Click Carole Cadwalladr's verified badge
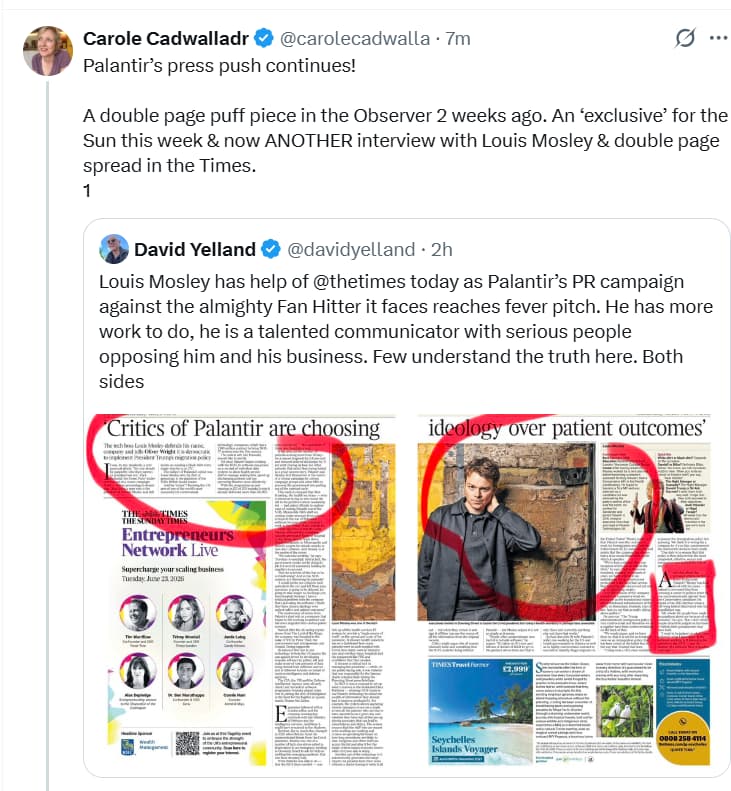Image resolution: width=731 pixels, height=791 pixels. (263, 39)
